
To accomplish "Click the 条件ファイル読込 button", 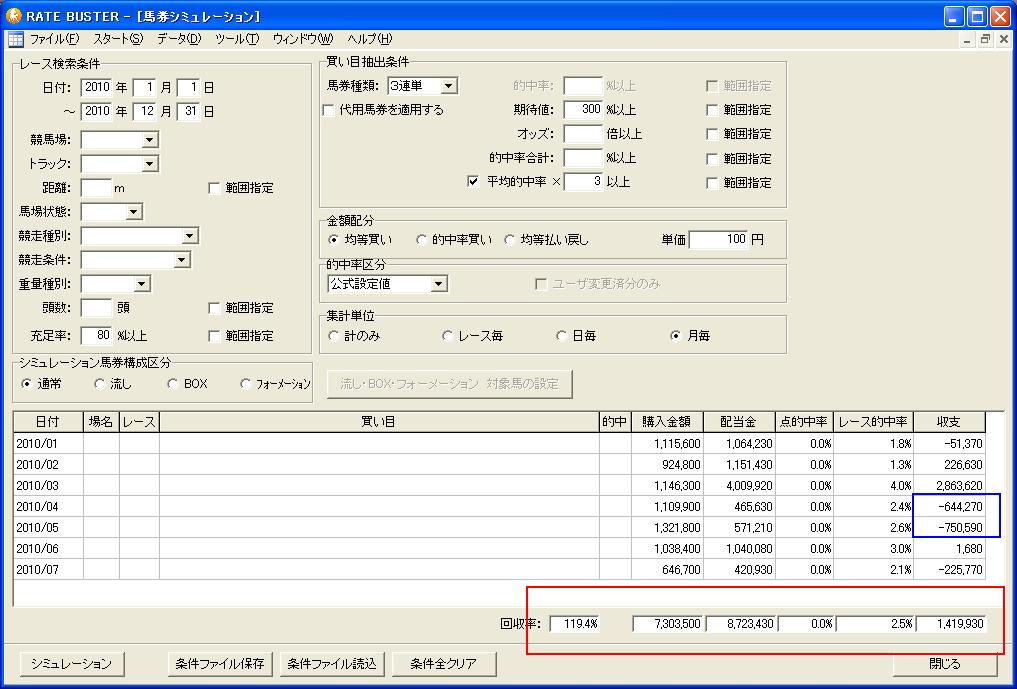I will [x=332, y=664].
